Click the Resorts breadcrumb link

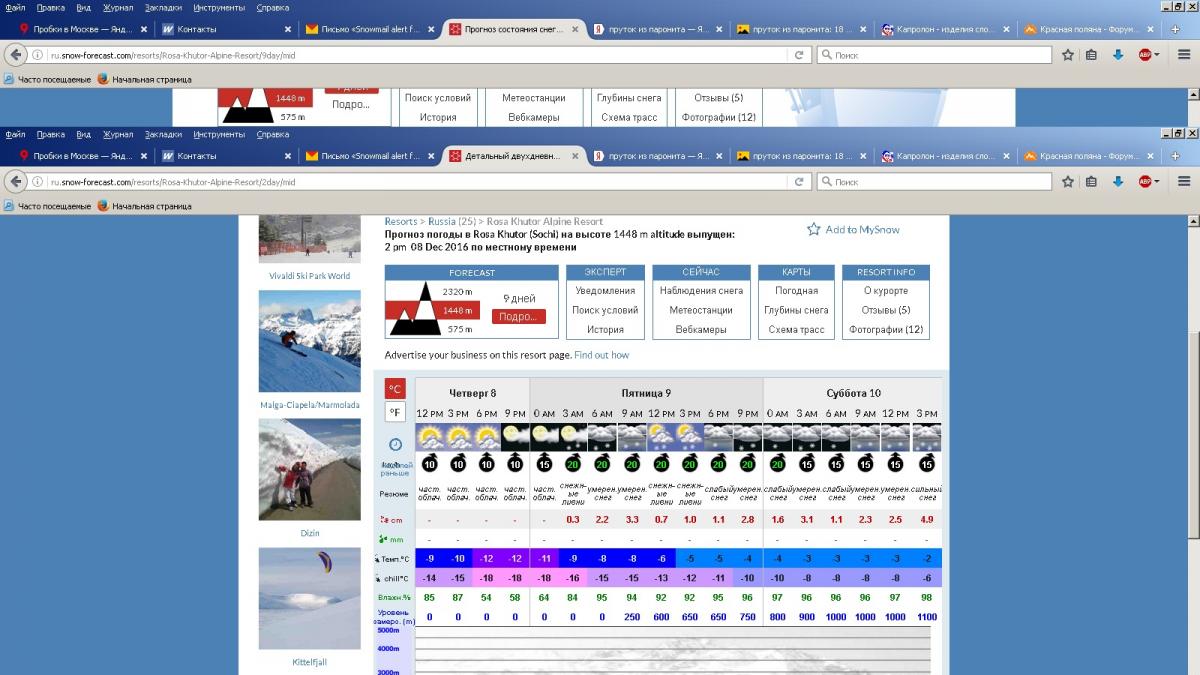click(401, 221)
